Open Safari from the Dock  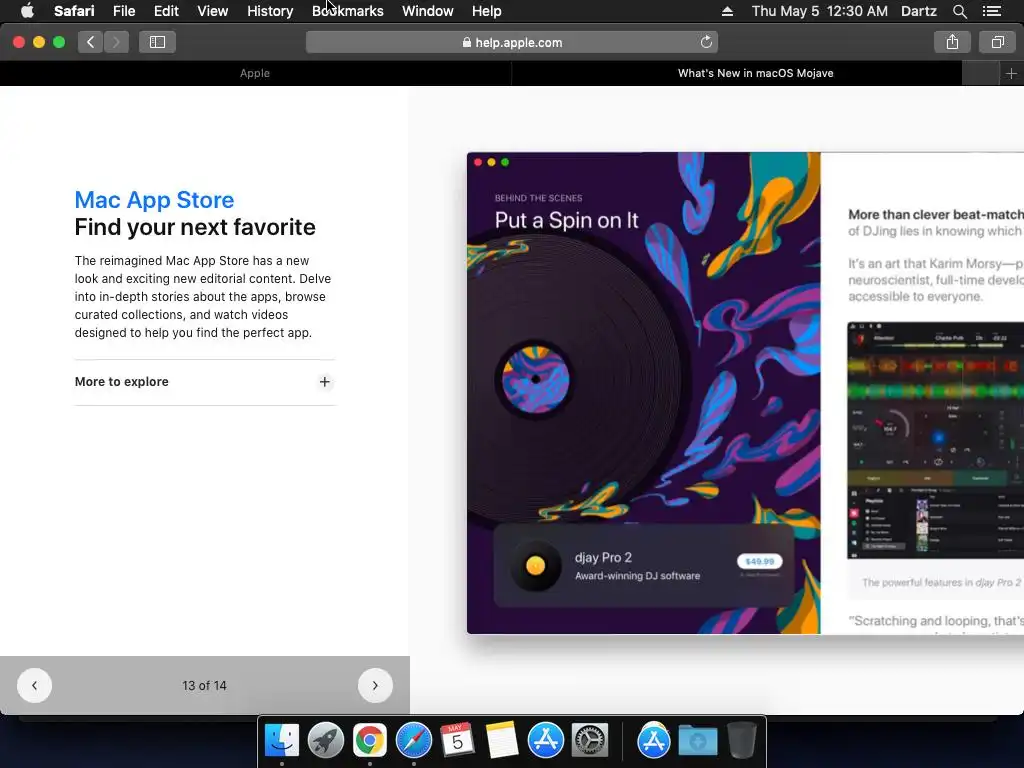click(x=413, y=740)
